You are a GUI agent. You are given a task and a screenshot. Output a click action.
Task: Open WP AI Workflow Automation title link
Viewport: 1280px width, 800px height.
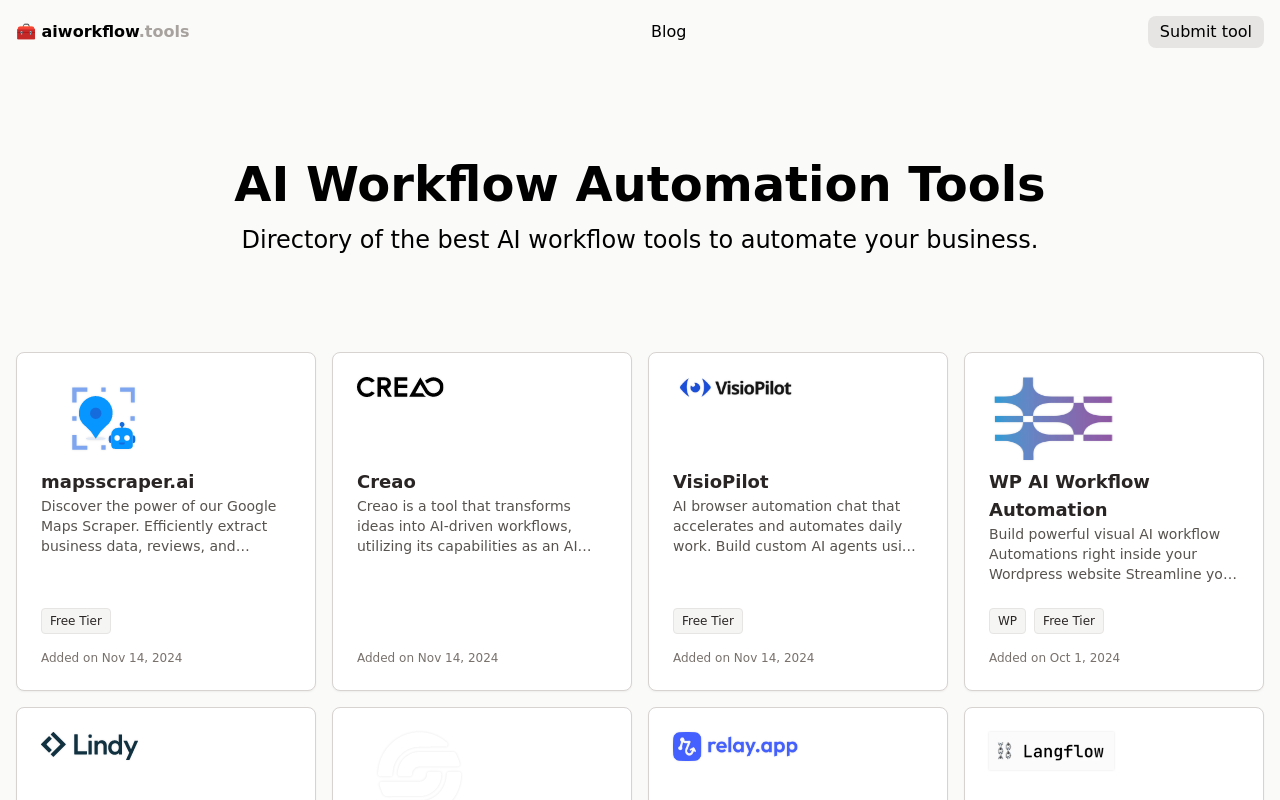click(x=1069, y=495)
